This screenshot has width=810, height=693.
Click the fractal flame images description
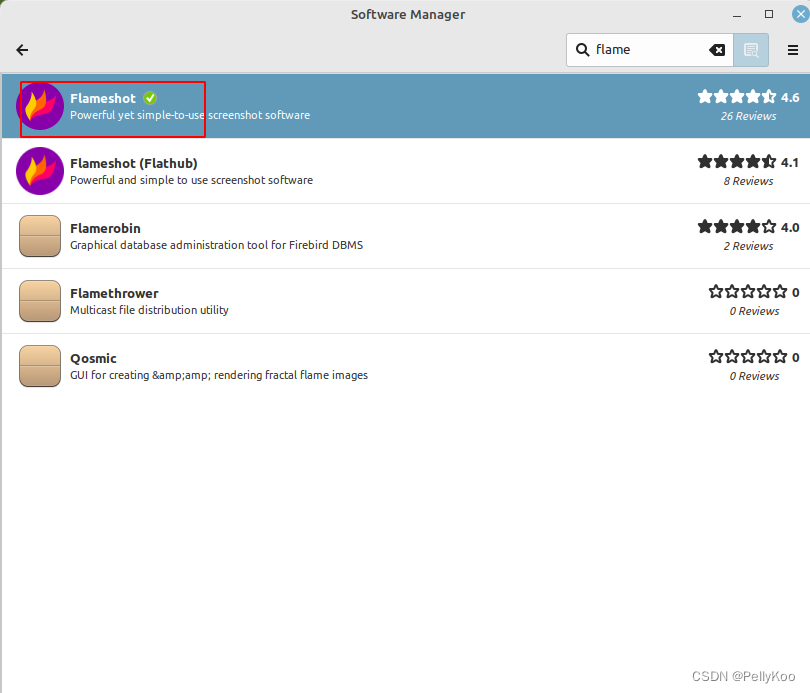click(x=219, y=375)
